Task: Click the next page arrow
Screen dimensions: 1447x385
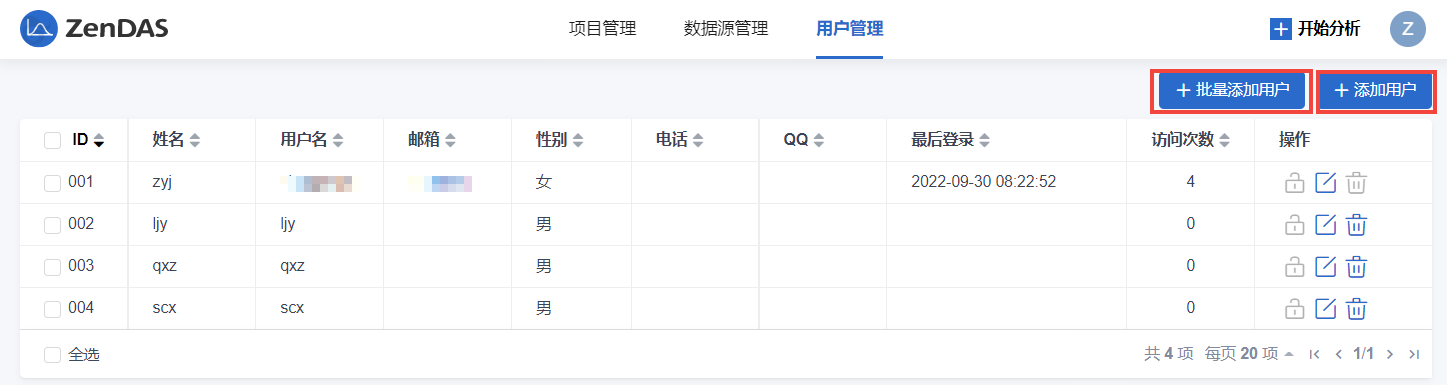Action: [1389, 354]
